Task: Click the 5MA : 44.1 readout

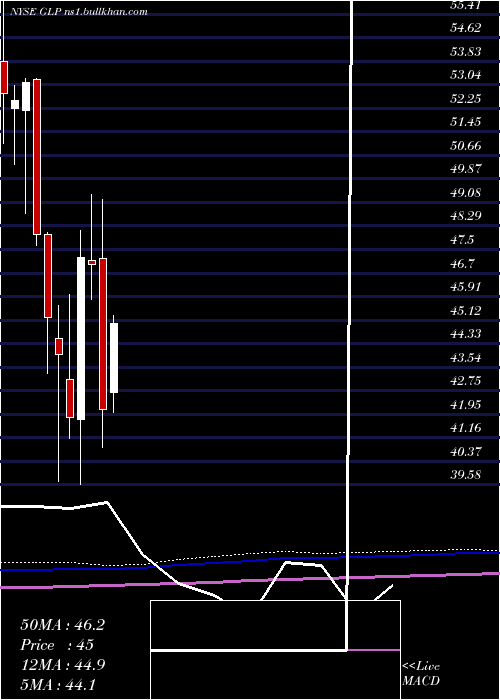Action: [x=58, y=684]
